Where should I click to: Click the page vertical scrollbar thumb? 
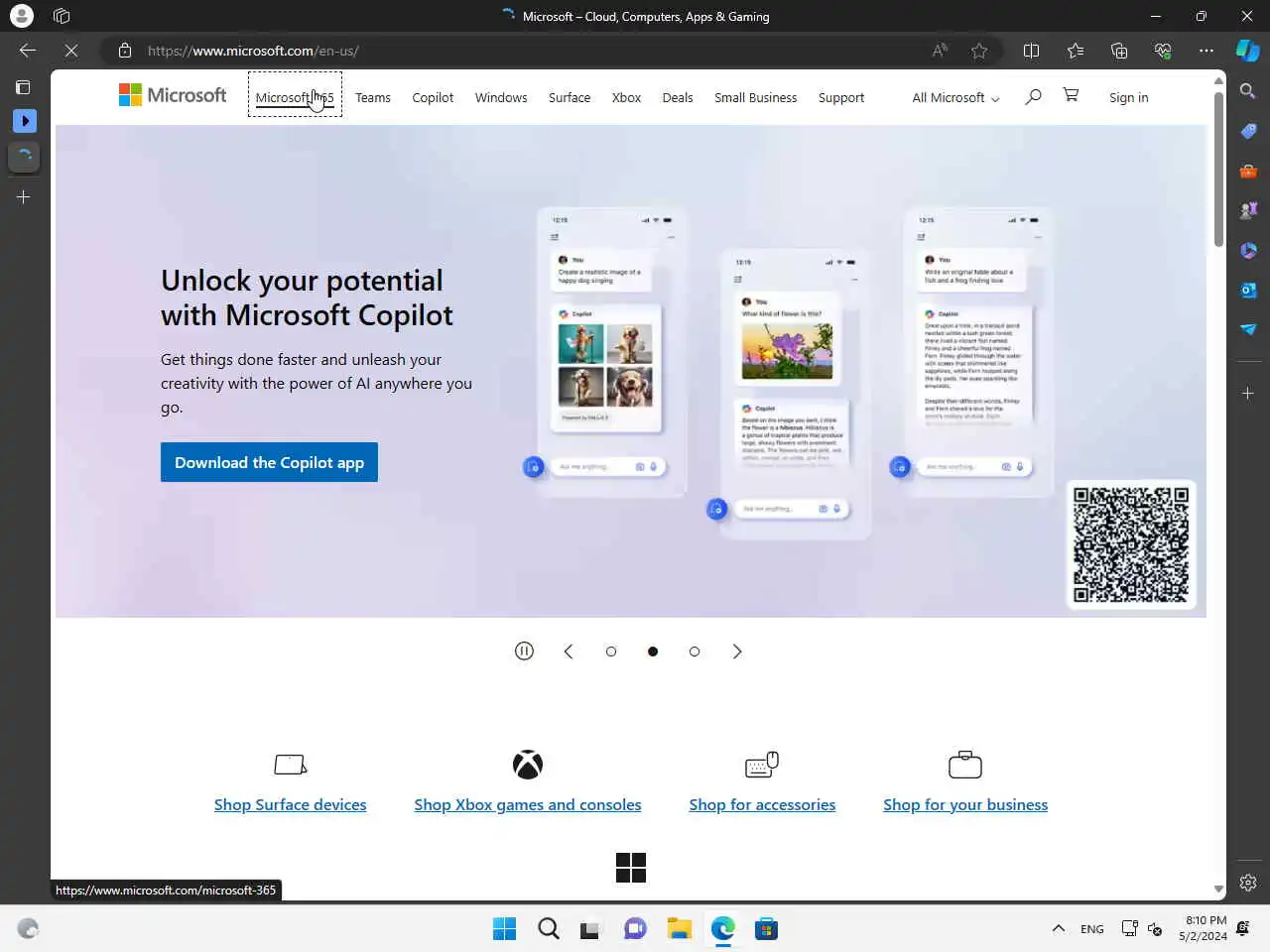pyautogui.click(x=1218, y=169)
